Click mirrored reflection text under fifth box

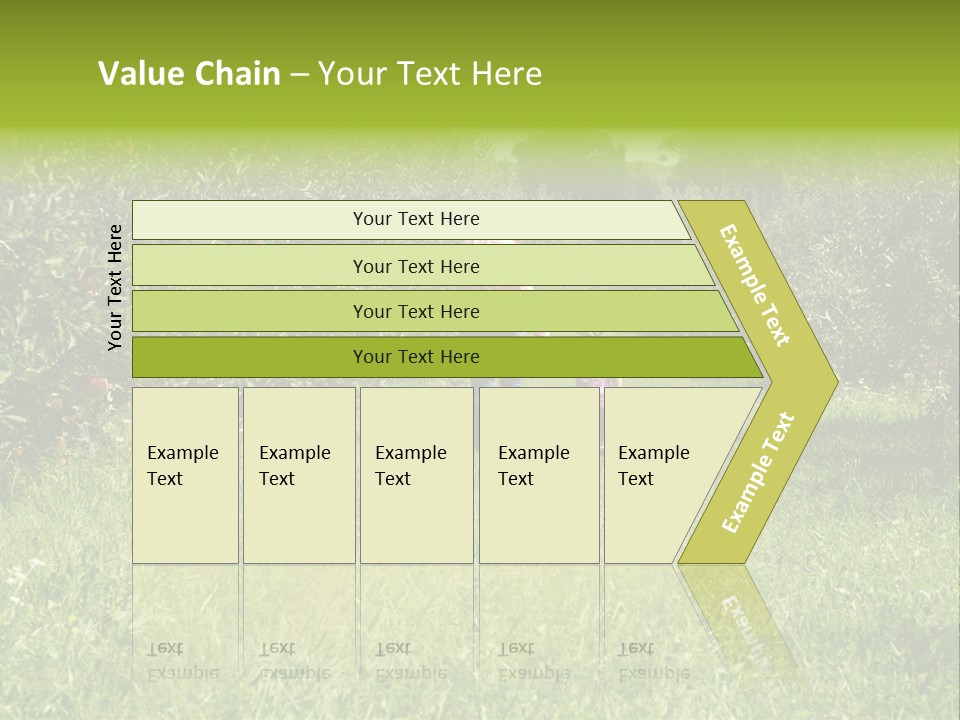pyautogui.click(x=653, y=660)
